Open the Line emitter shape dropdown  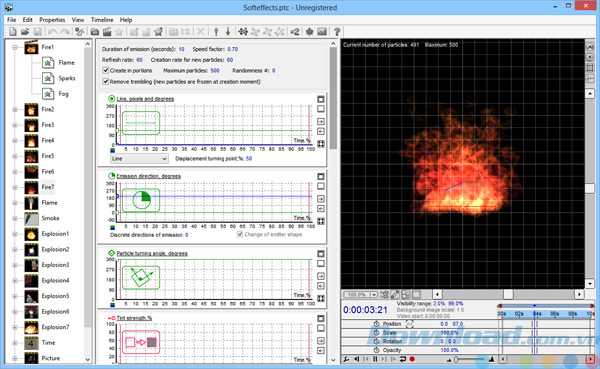point(139,158)
